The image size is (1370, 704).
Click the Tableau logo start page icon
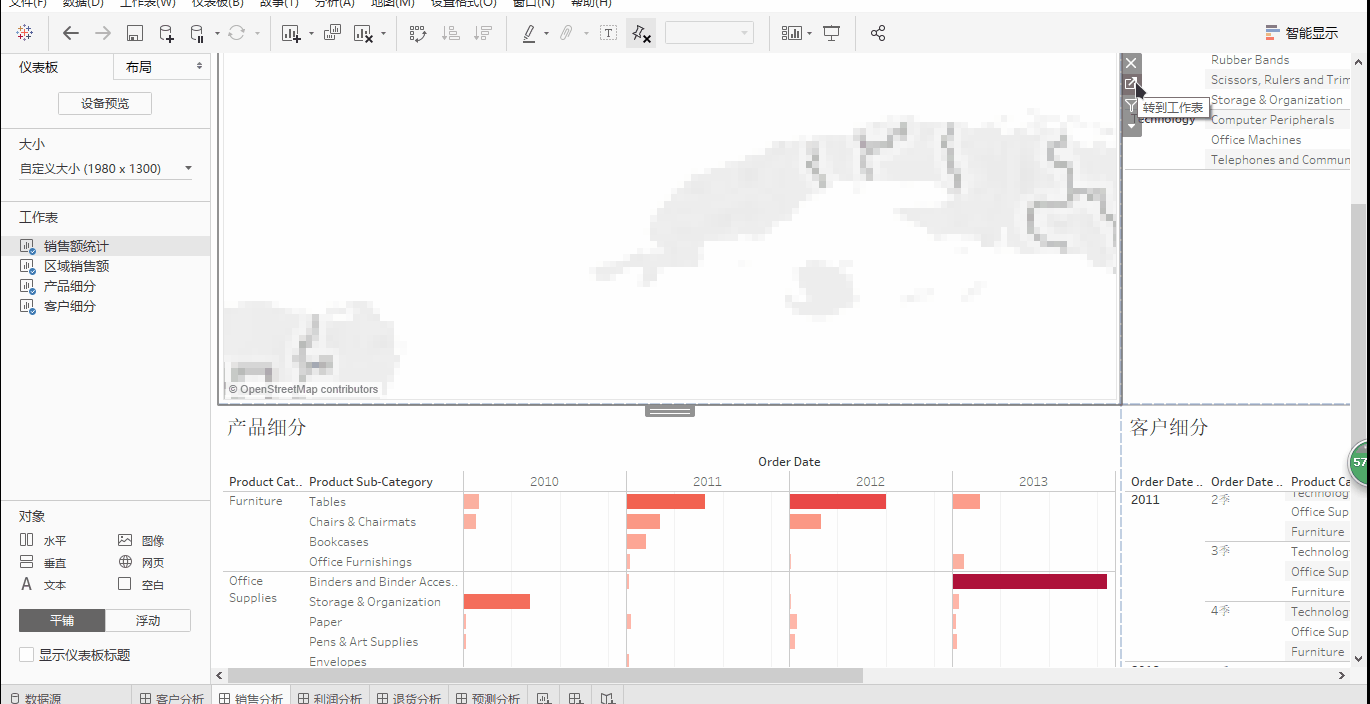[25, 33]
